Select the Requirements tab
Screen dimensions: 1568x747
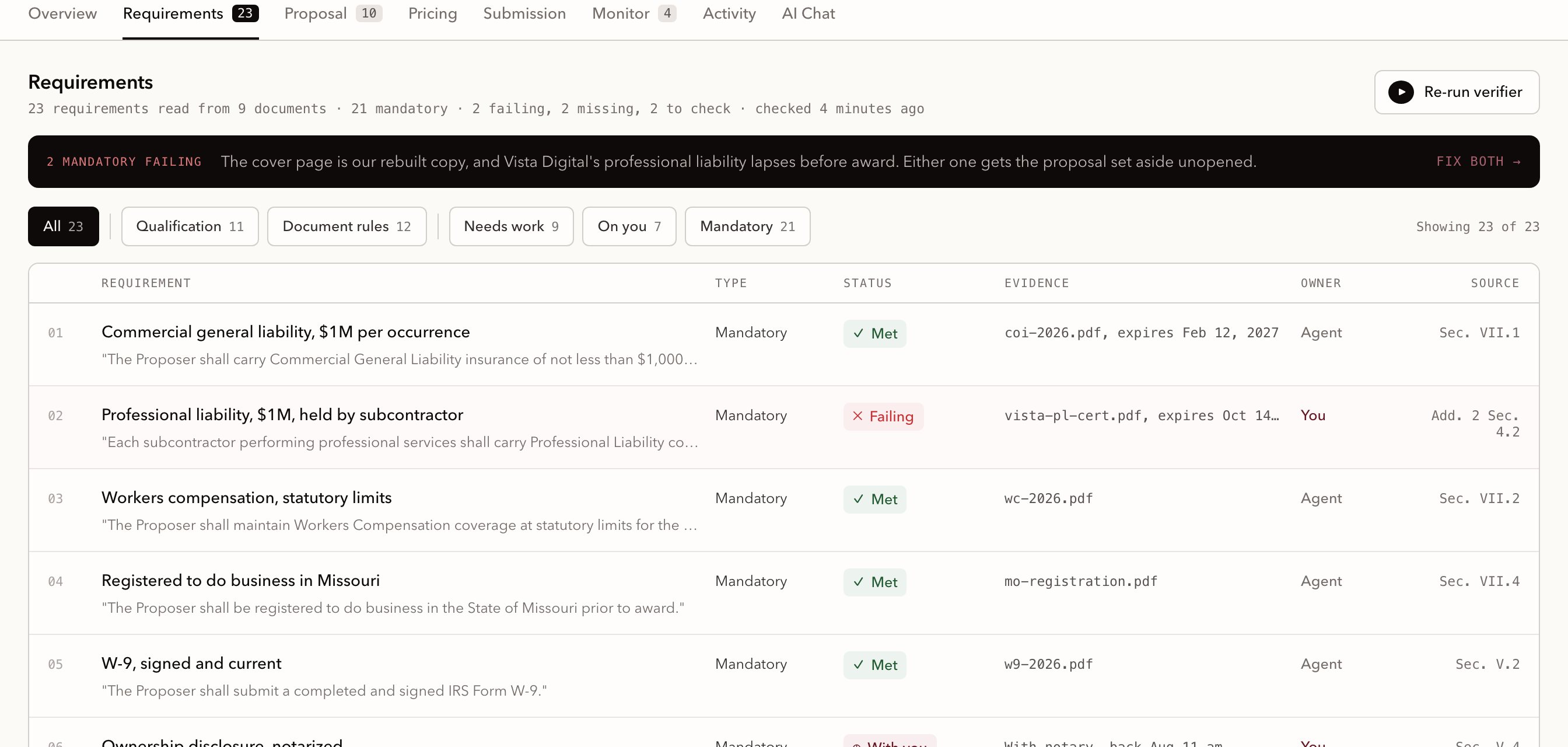pyautogui.click(x=191, y=13)
